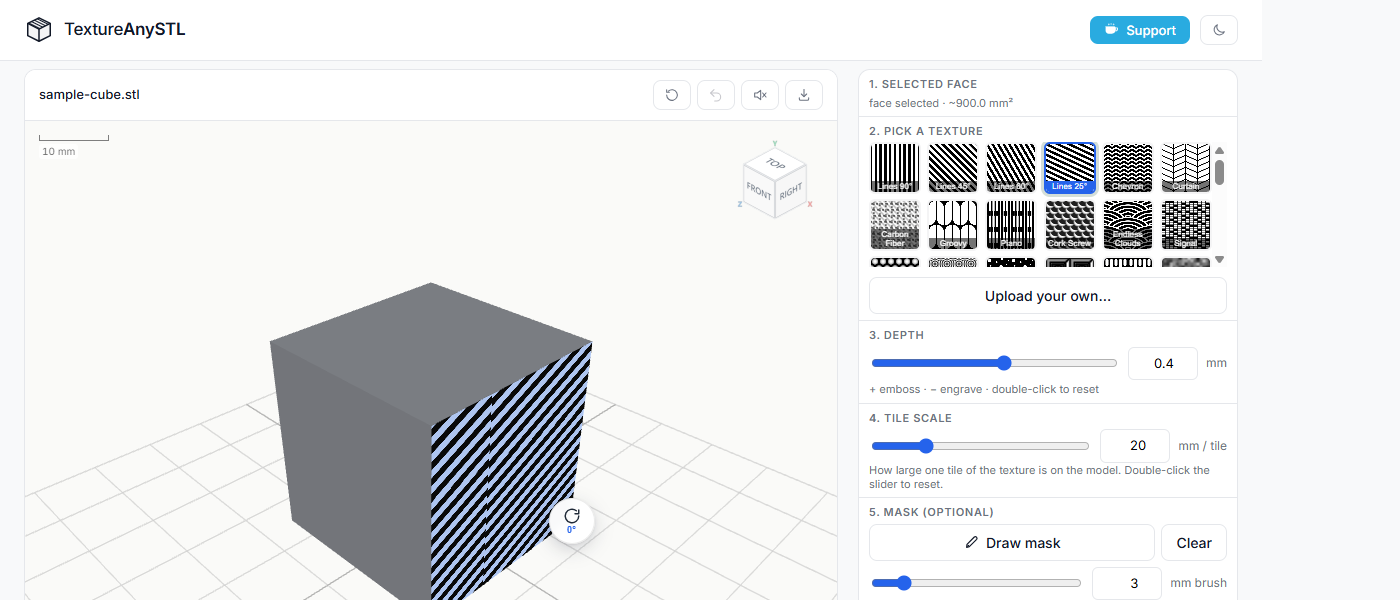Click the Upload your own button
The width and height of the screenshot is (1400, 600).
tap(1047, 296)
